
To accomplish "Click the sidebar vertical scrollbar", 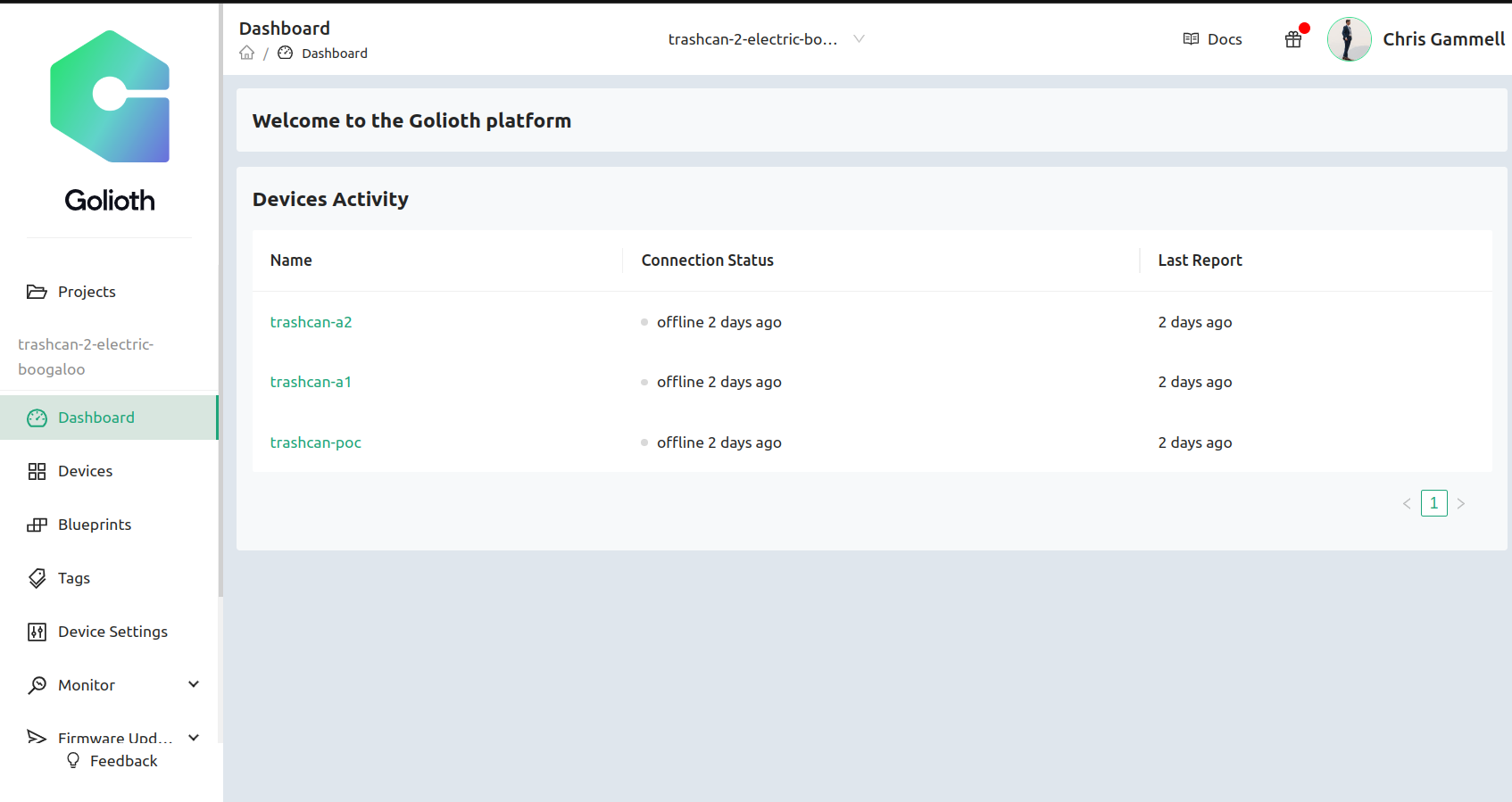I will (220, 300).
